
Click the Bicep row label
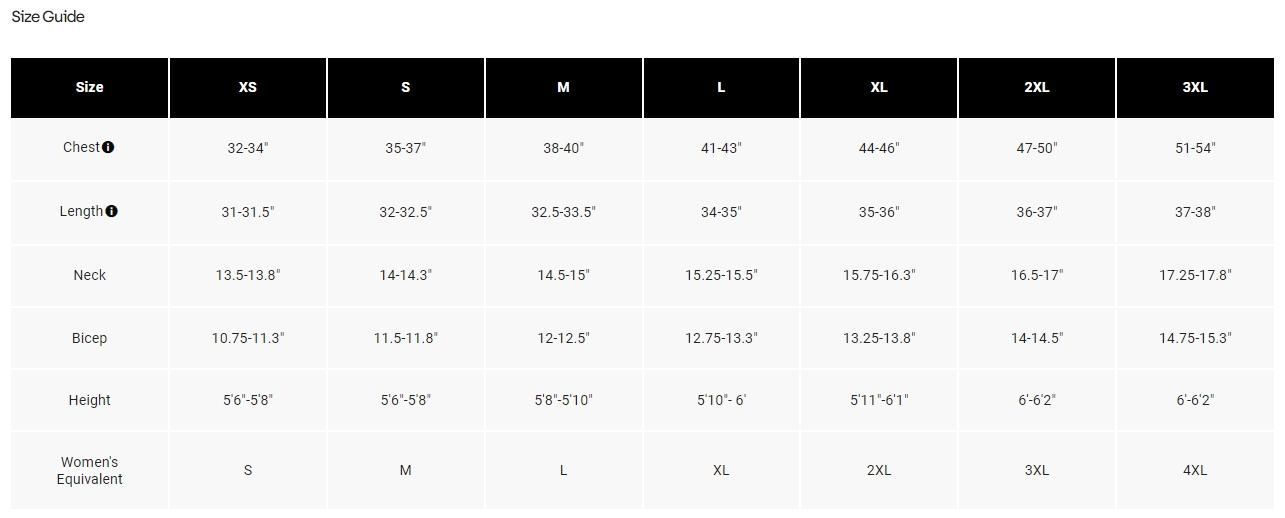(89, 338)
